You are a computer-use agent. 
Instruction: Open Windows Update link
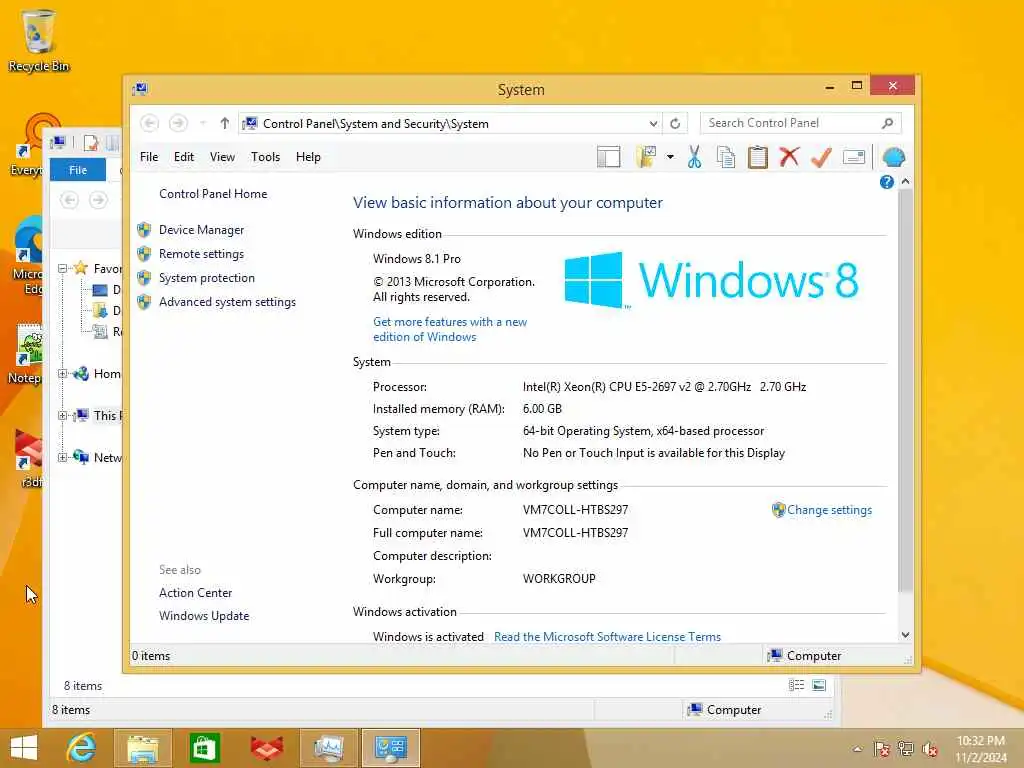(204, 616)
